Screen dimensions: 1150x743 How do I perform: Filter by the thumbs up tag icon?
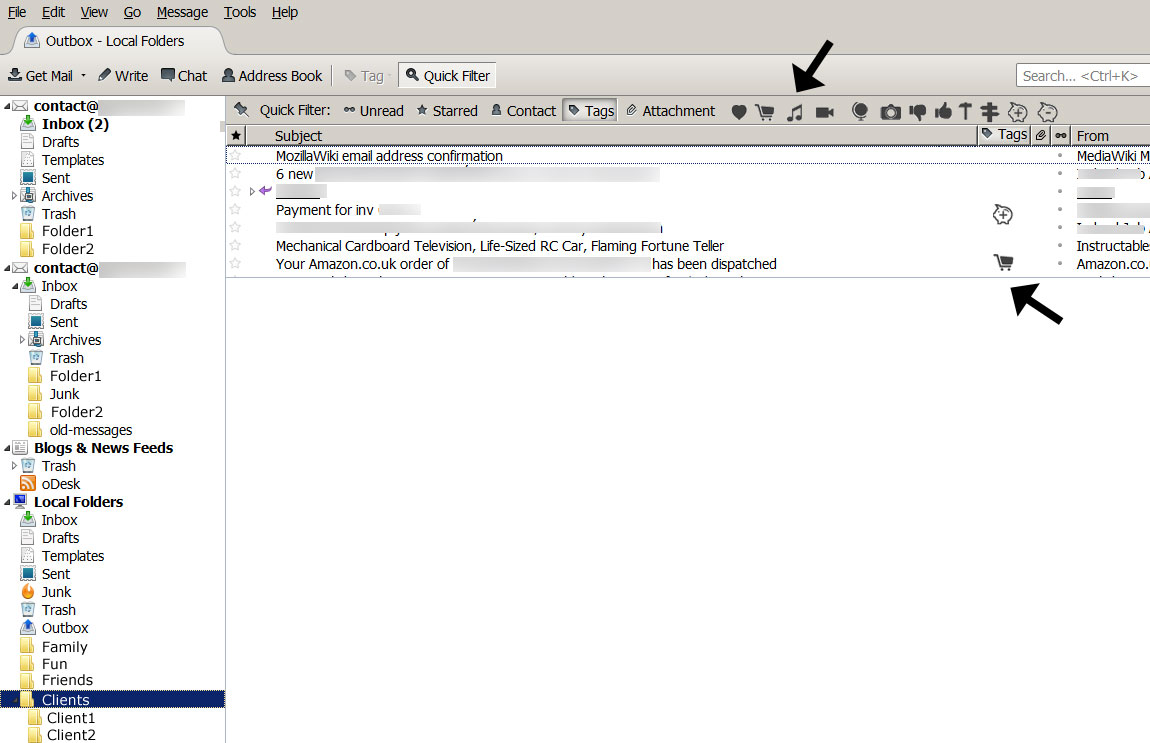click(x=942, y=112)
